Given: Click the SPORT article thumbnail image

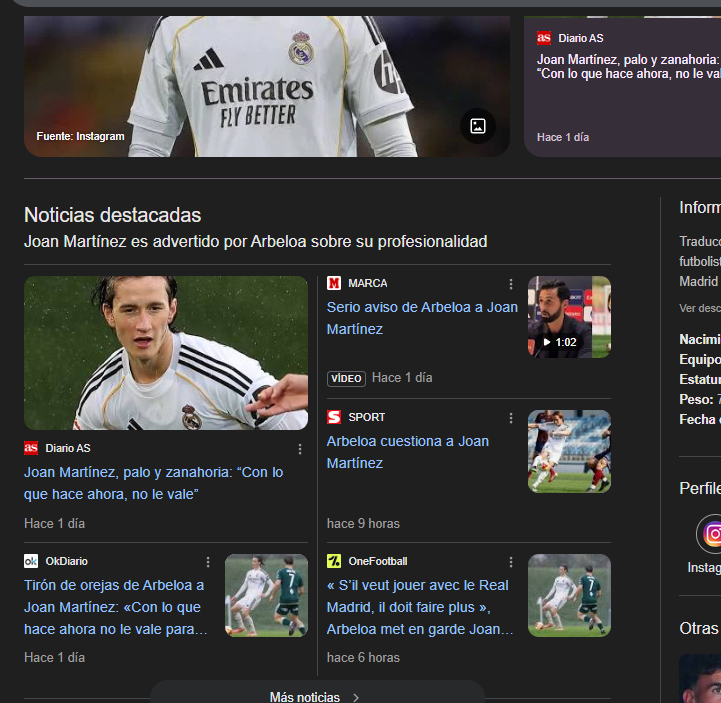Looking at the screenshot, I should (x=568, y=451).
